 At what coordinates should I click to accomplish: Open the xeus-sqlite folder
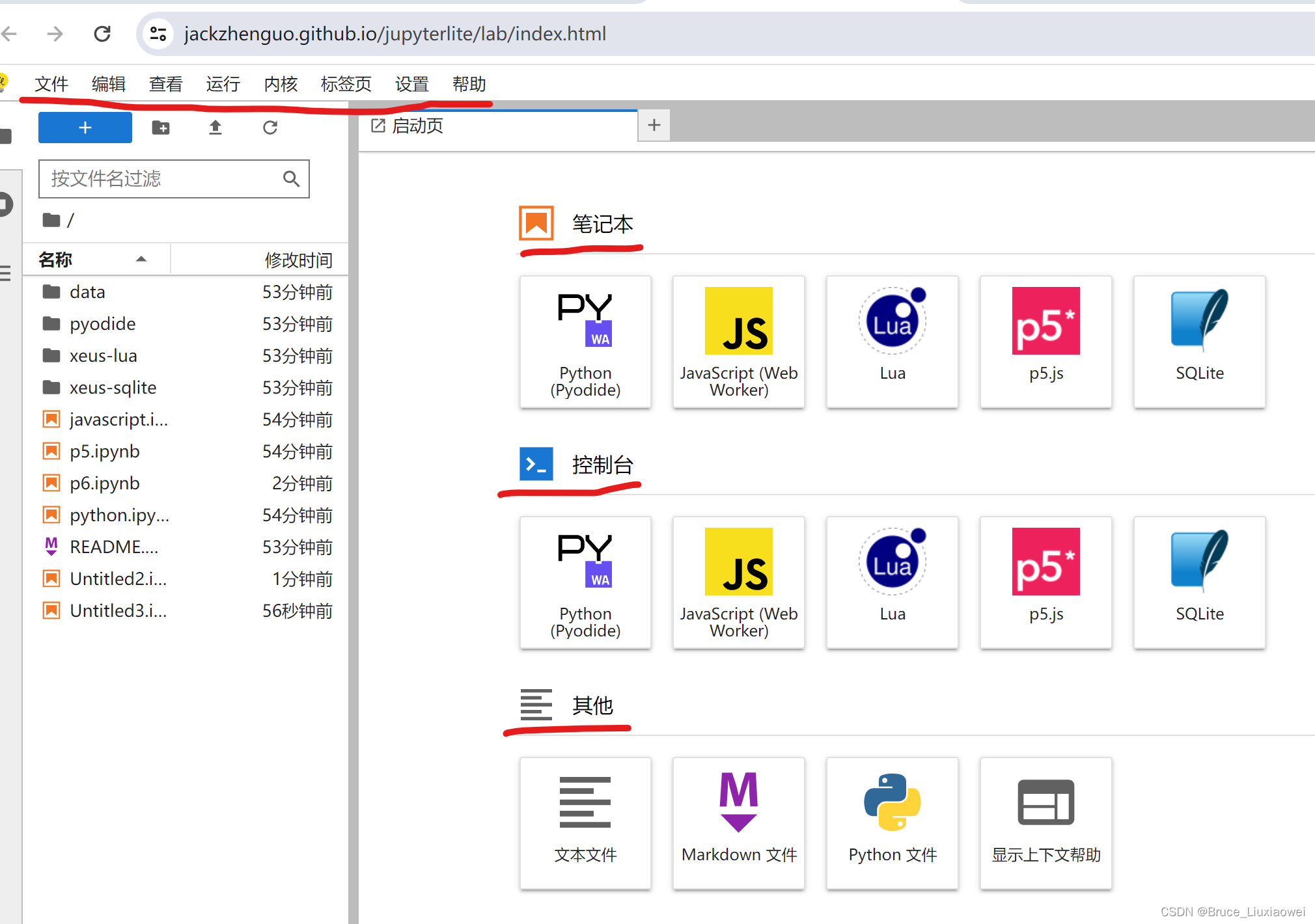(186, 387)
